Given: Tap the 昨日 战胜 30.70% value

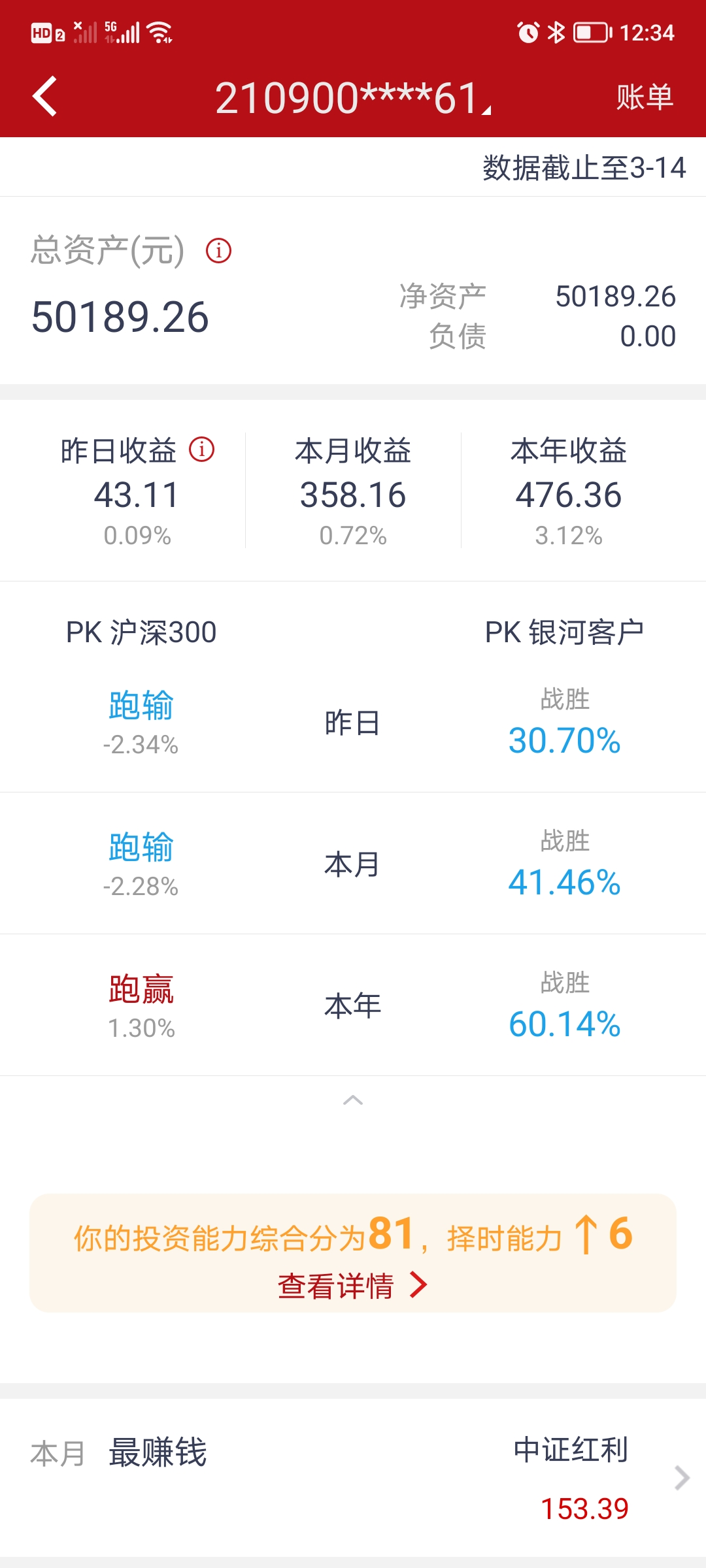Looking at the screenshot, I should tap(564, 740).
